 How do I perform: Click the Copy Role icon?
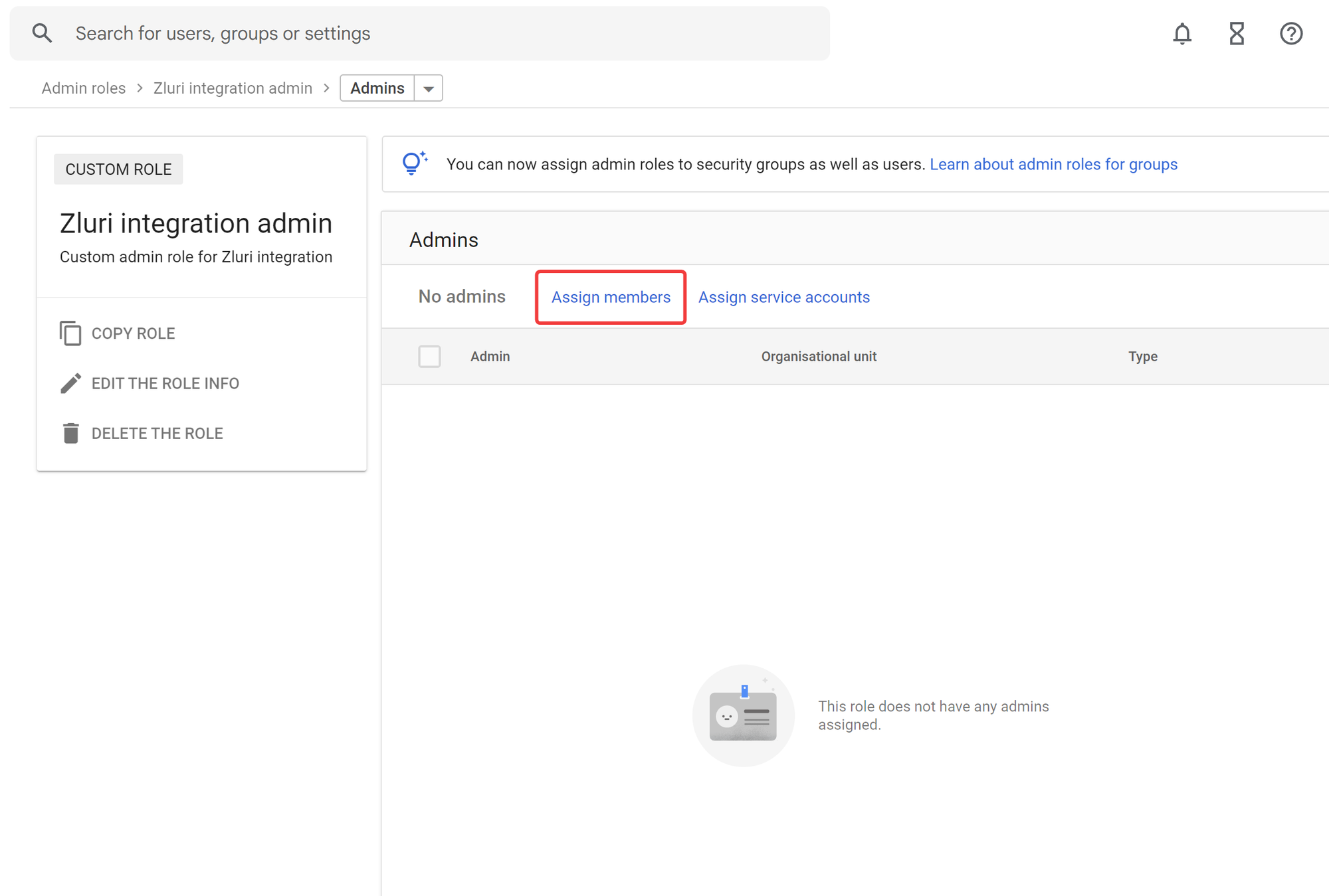coord(70,333)
